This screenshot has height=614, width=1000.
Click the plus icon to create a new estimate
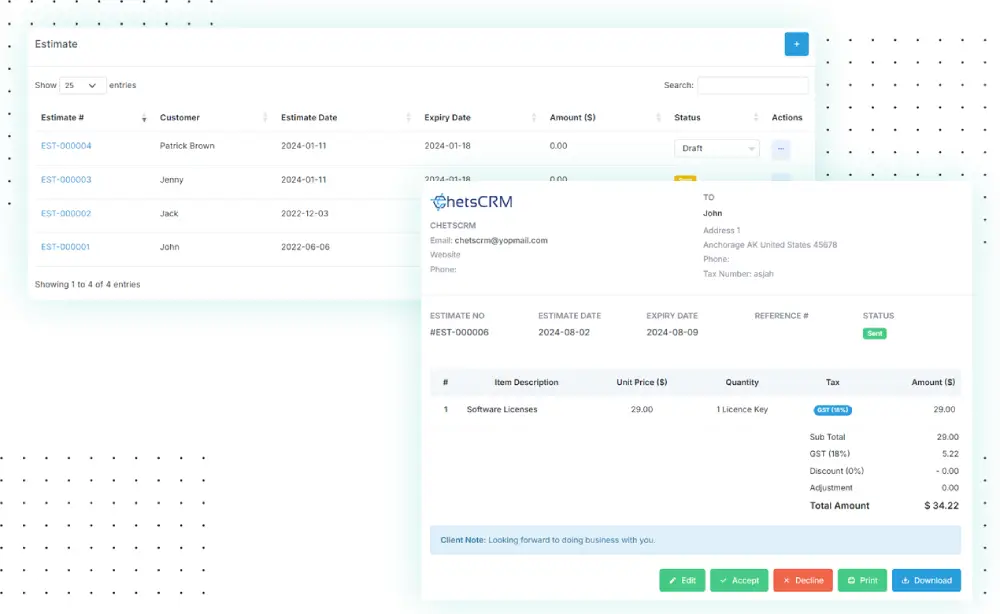click(796, 44)
